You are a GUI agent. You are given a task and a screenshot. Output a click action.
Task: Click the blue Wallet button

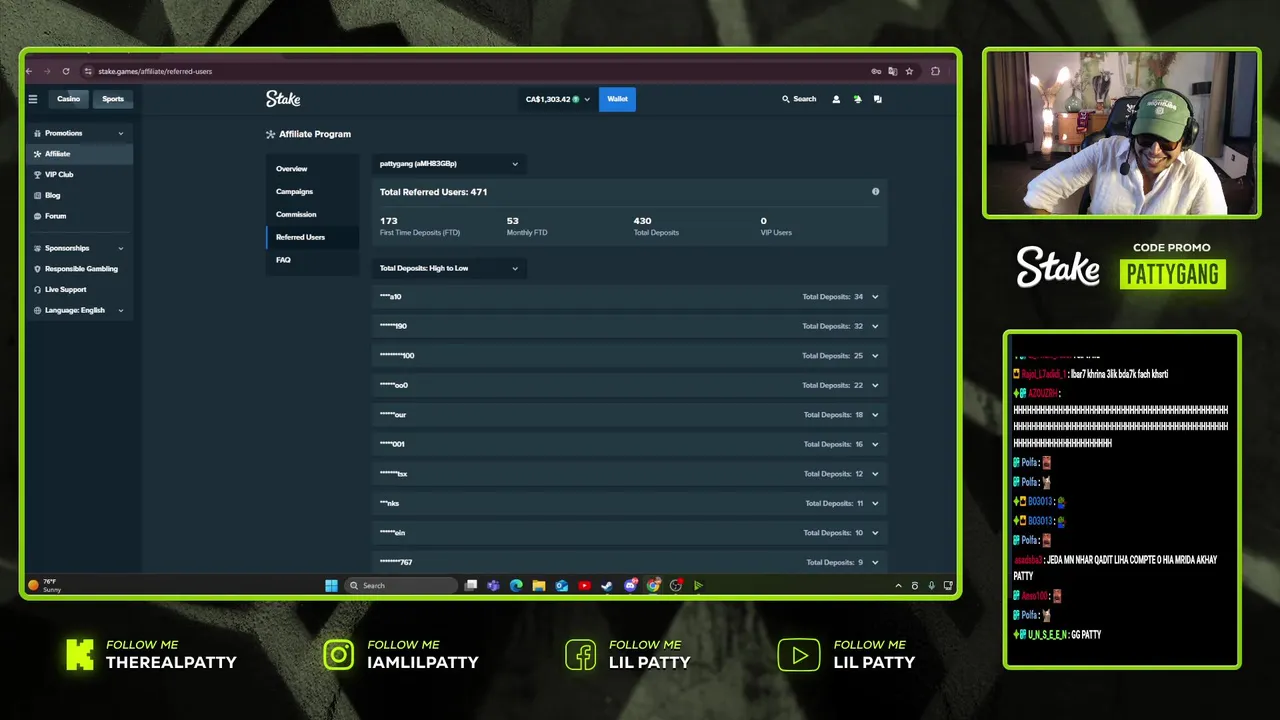pyautogui.click(x=617, y=99)
